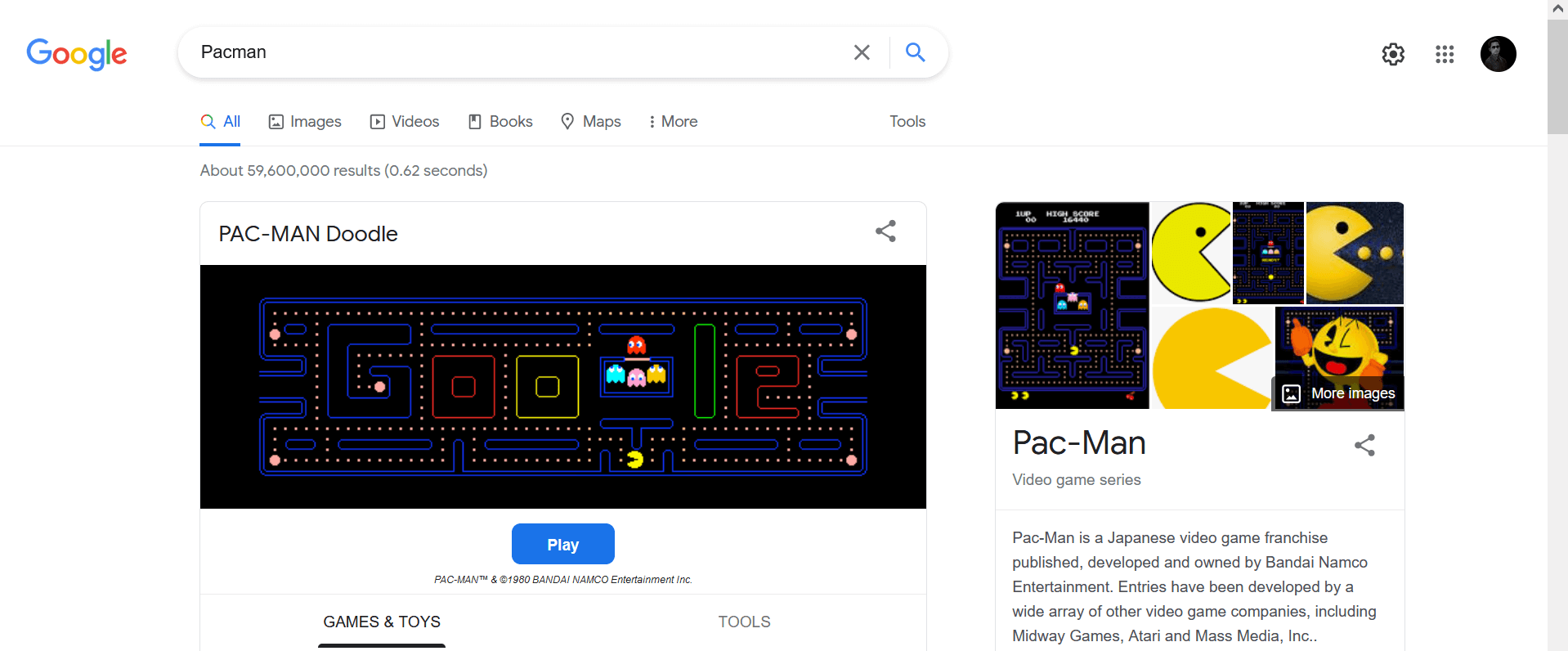Open the Google apps grid
The width and height of the screenshot is (1568, 651).
click(1445, 54)
